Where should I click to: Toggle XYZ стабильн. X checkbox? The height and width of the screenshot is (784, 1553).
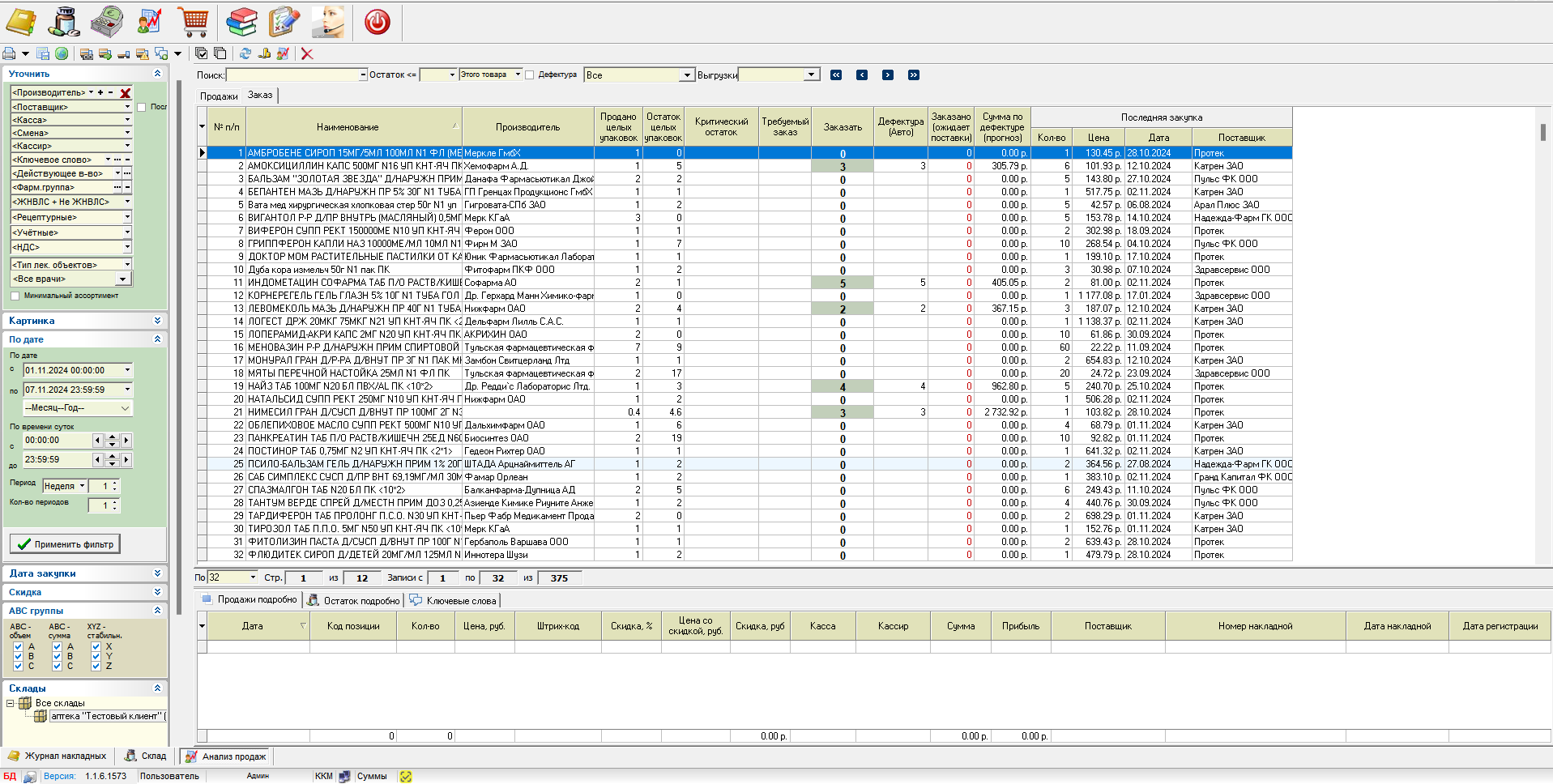tap(96, 646)
